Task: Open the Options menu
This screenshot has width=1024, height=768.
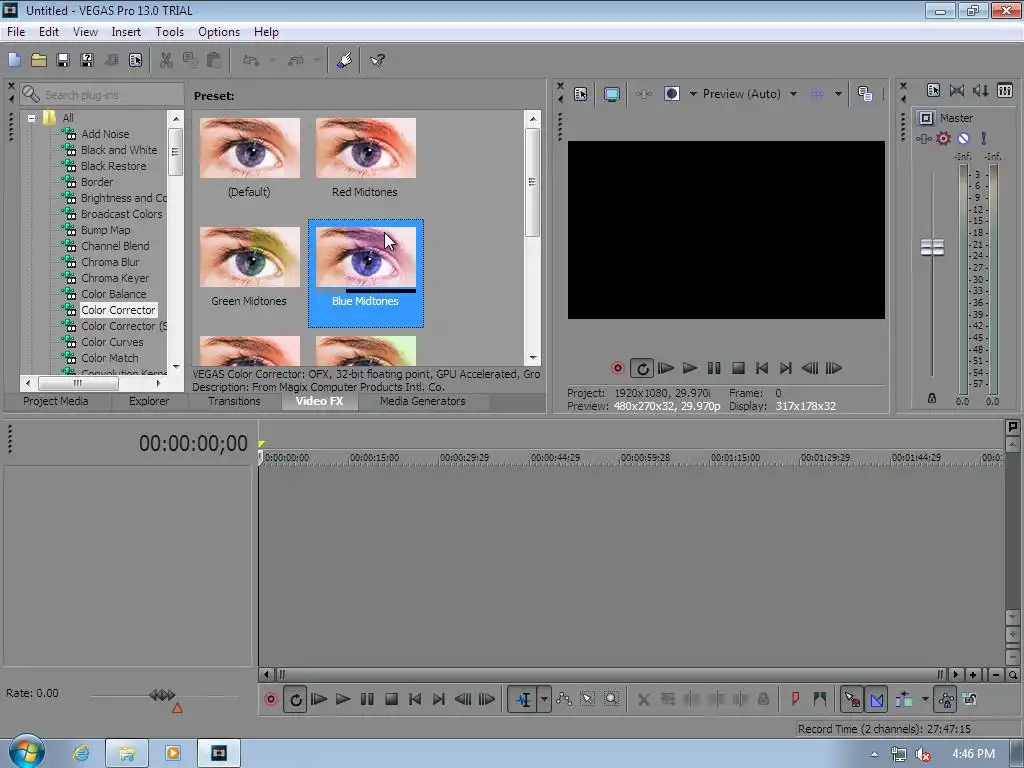Action: point(219,31)
